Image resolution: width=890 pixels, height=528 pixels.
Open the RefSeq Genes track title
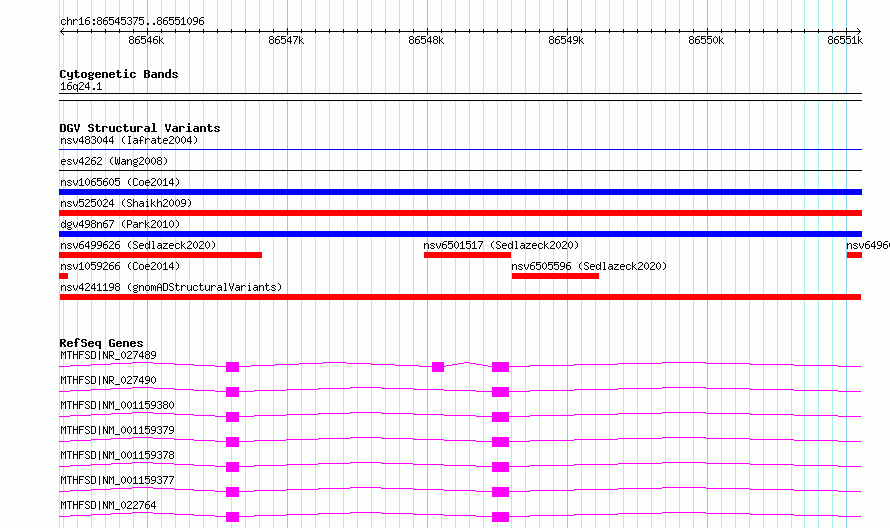(101, 343)
